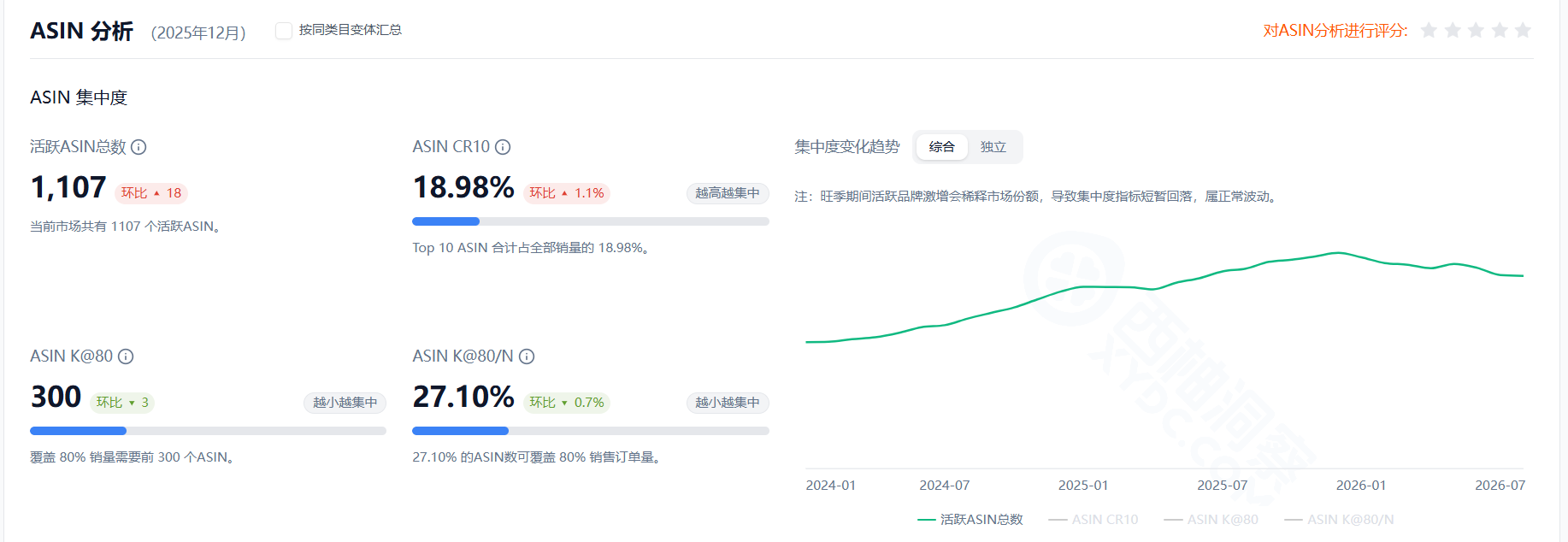Viewport: 1568px width, 542px height.
Task: Click info icon beside 活跃ASIN总数
Action: 139,147
